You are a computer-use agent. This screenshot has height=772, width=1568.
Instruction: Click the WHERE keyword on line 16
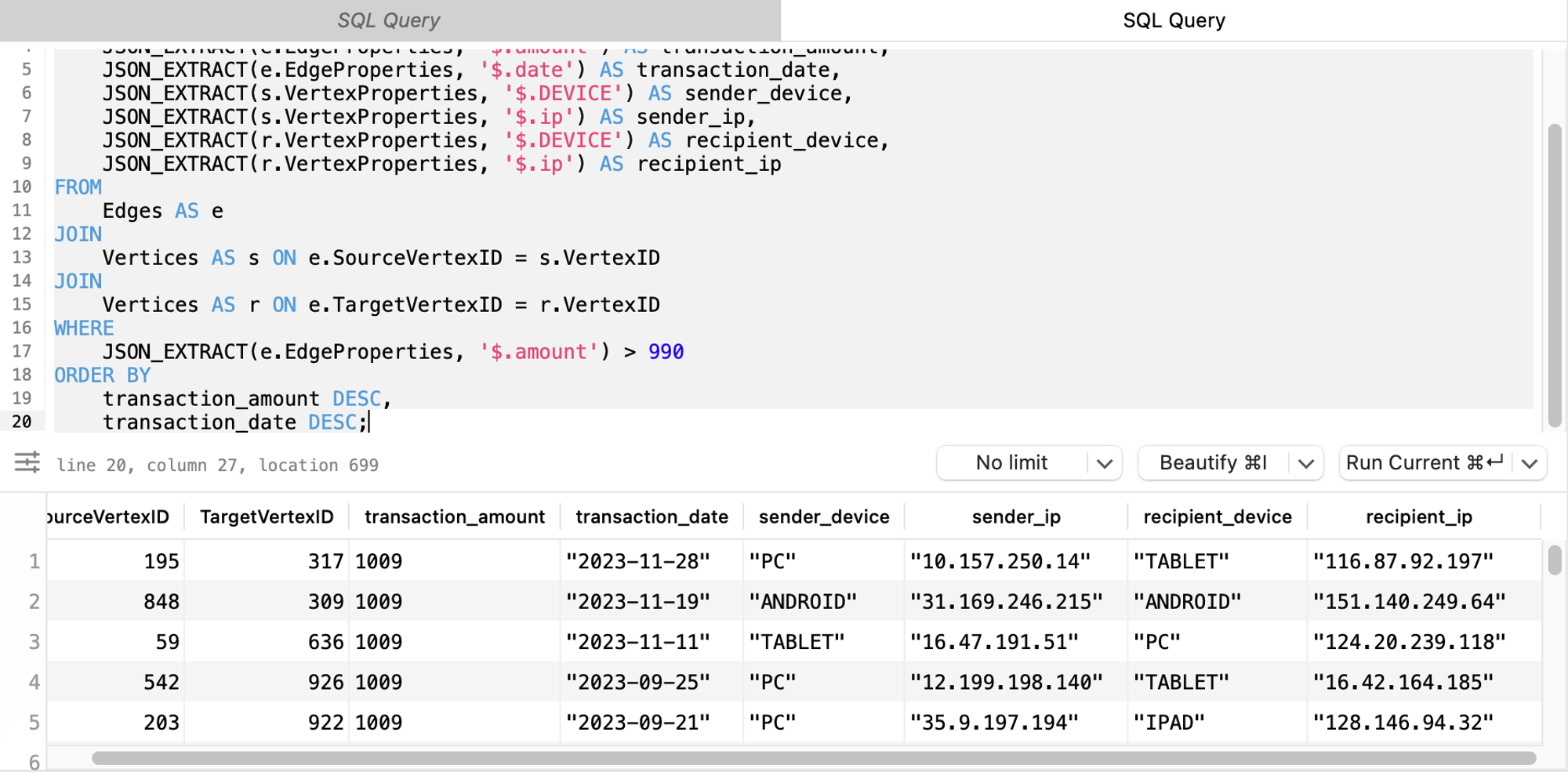click(x=84, y=328)
